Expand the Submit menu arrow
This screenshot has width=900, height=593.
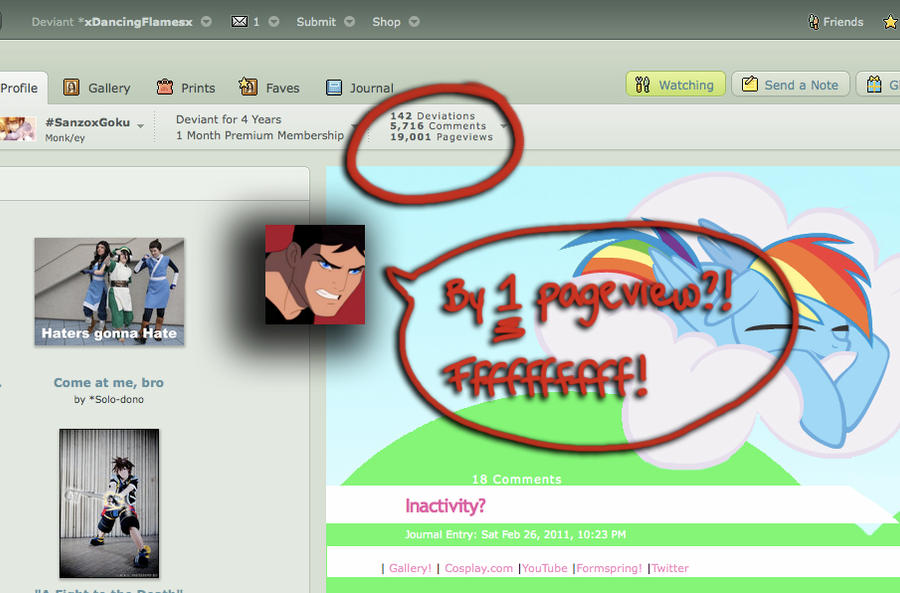tap(349, 22)
